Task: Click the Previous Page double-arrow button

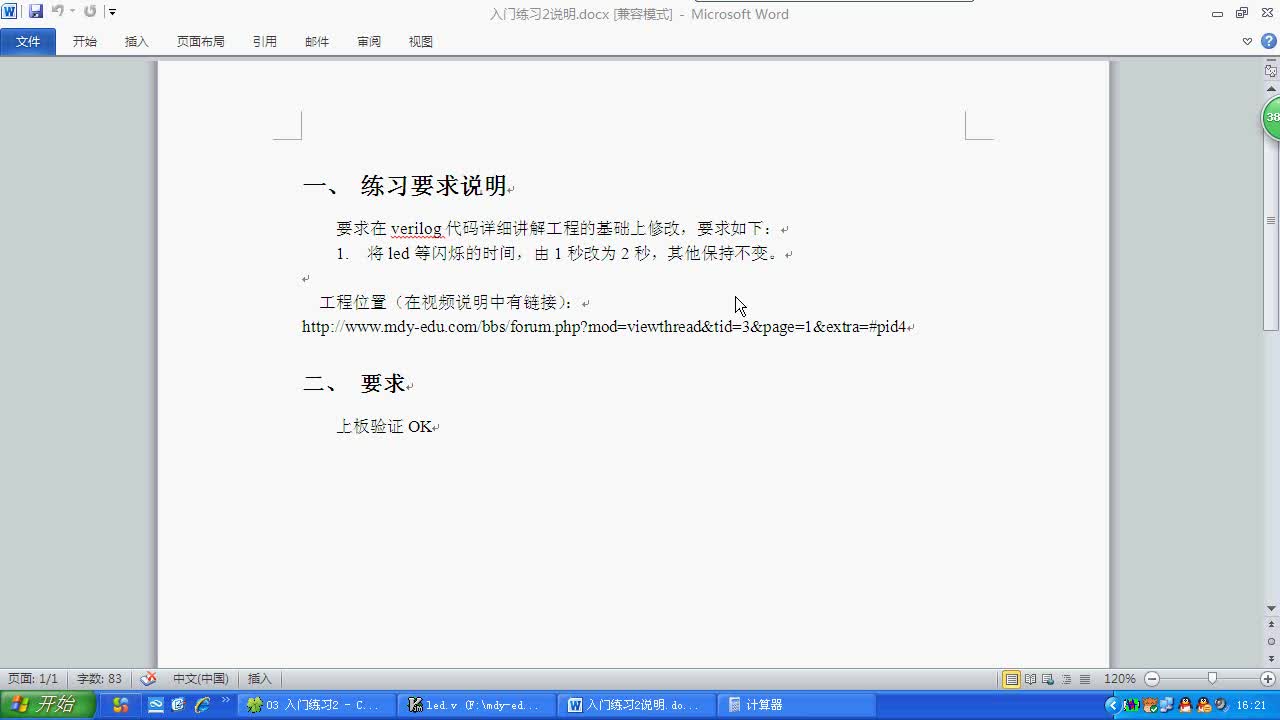Action: (x=1271, y=625)
